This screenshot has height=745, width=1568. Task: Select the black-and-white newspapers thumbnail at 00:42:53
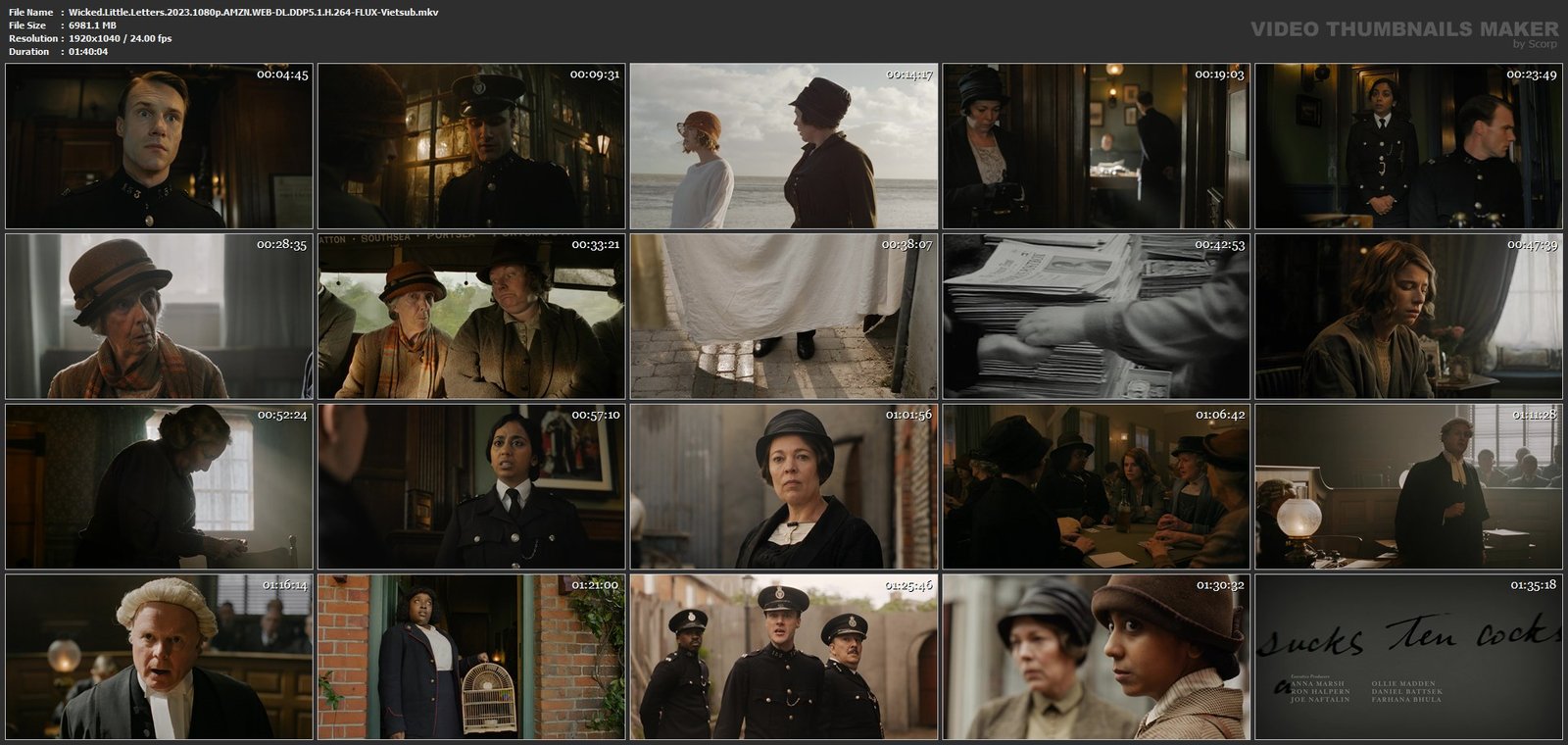click(x=1097, y=316)
